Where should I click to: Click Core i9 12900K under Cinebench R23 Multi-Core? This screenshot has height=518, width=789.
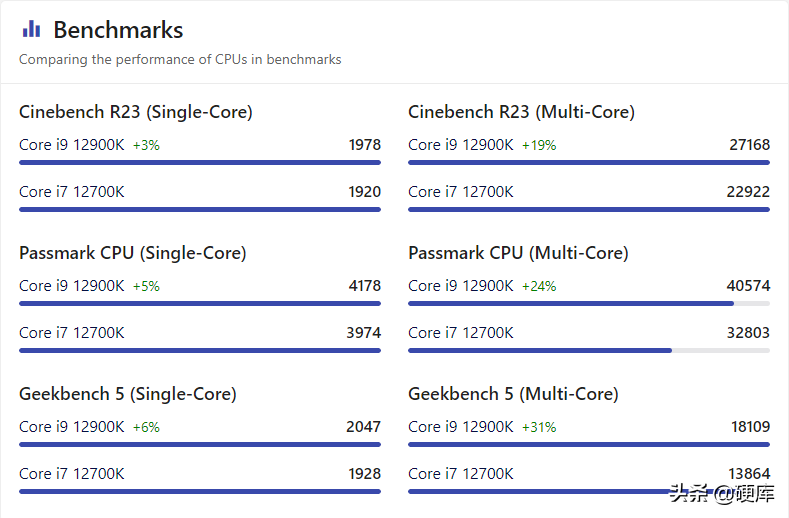[x=460, y=145]
